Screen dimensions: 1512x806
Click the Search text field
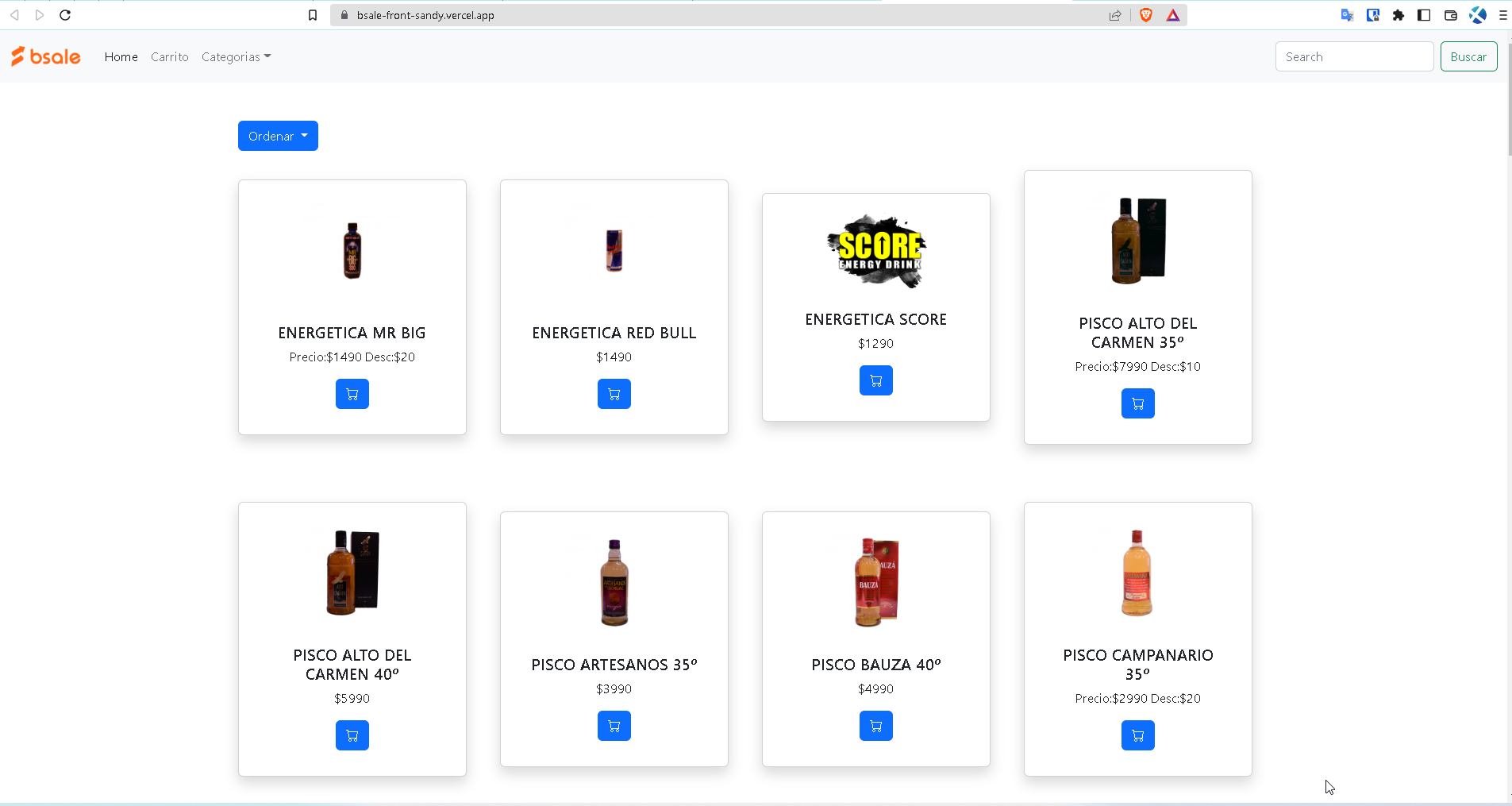click(1353, 56)
